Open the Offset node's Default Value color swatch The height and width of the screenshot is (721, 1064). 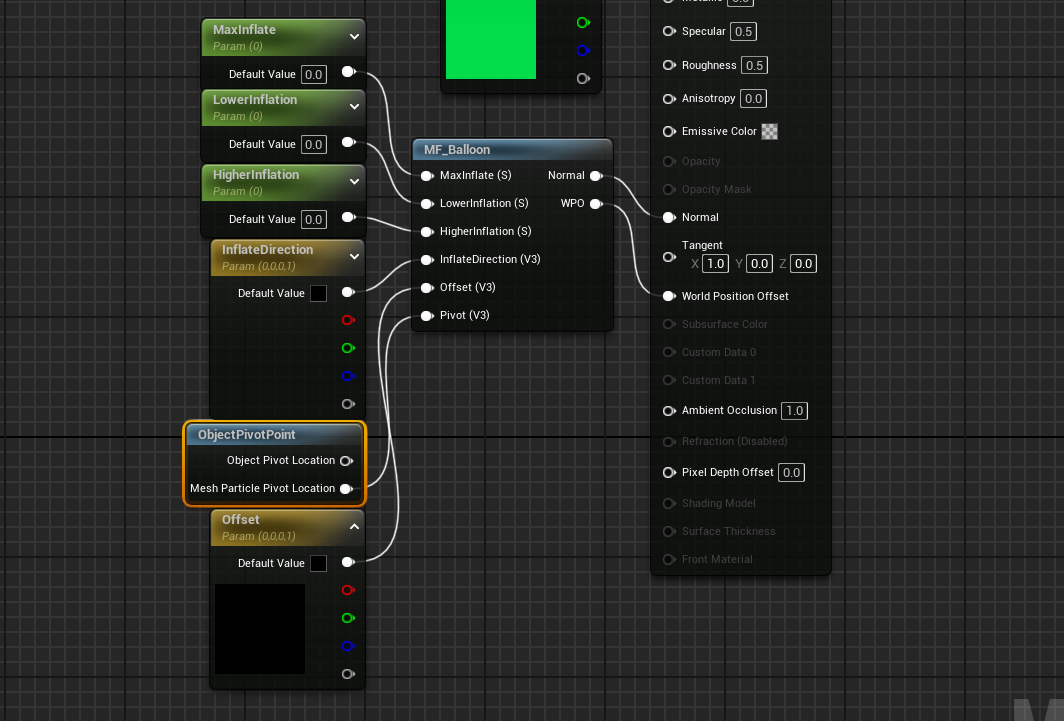pos(318,564)
